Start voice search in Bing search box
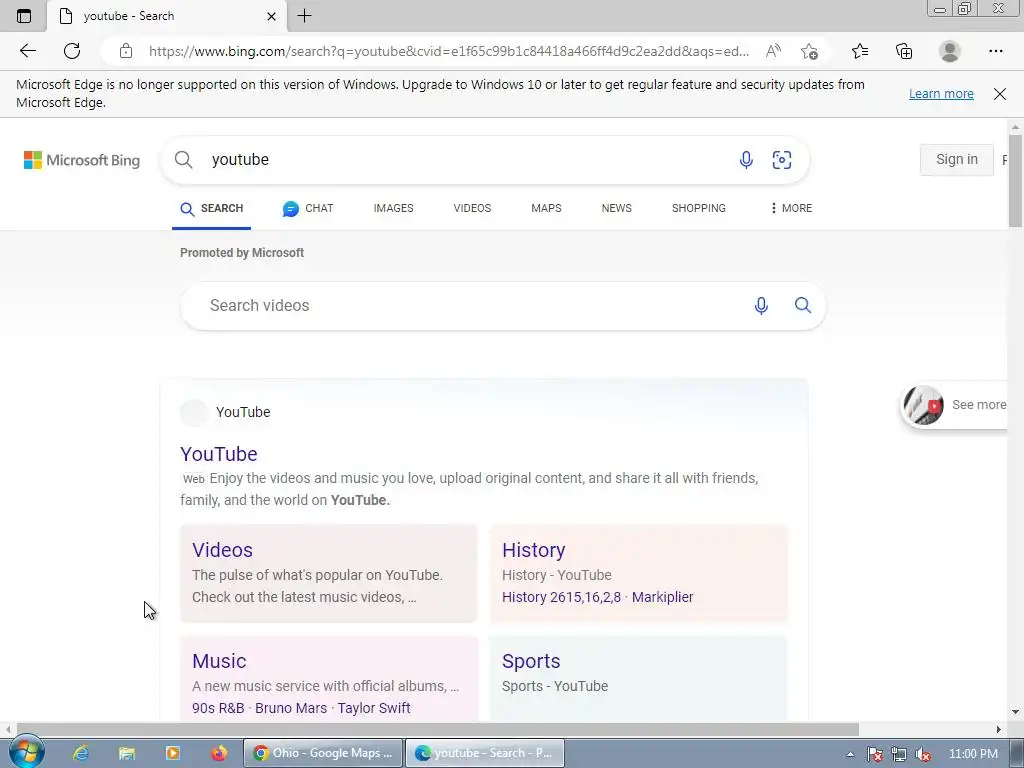The width and height of the screenshot is (1024, 768). click(x=746, y=160)
